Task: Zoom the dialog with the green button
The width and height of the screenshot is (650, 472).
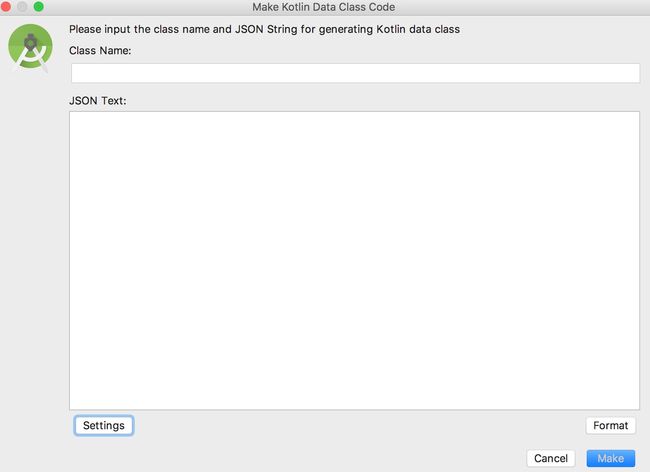Action: pyautogui.click(x=39, y=7)
